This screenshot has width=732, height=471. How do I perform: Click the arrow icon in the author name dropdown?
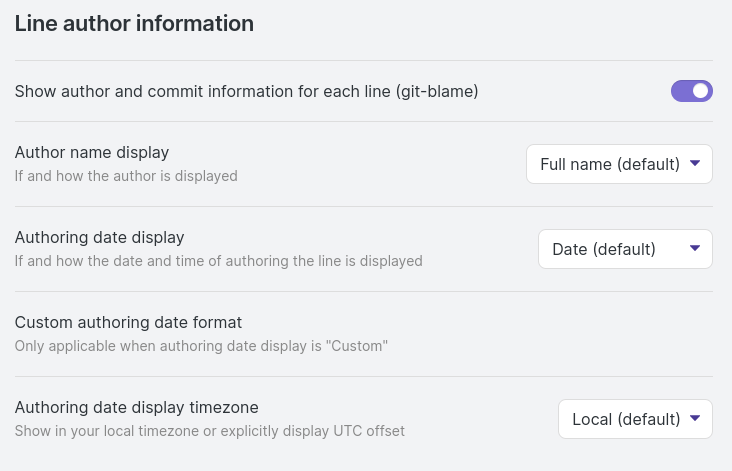[x=696, y=163]
